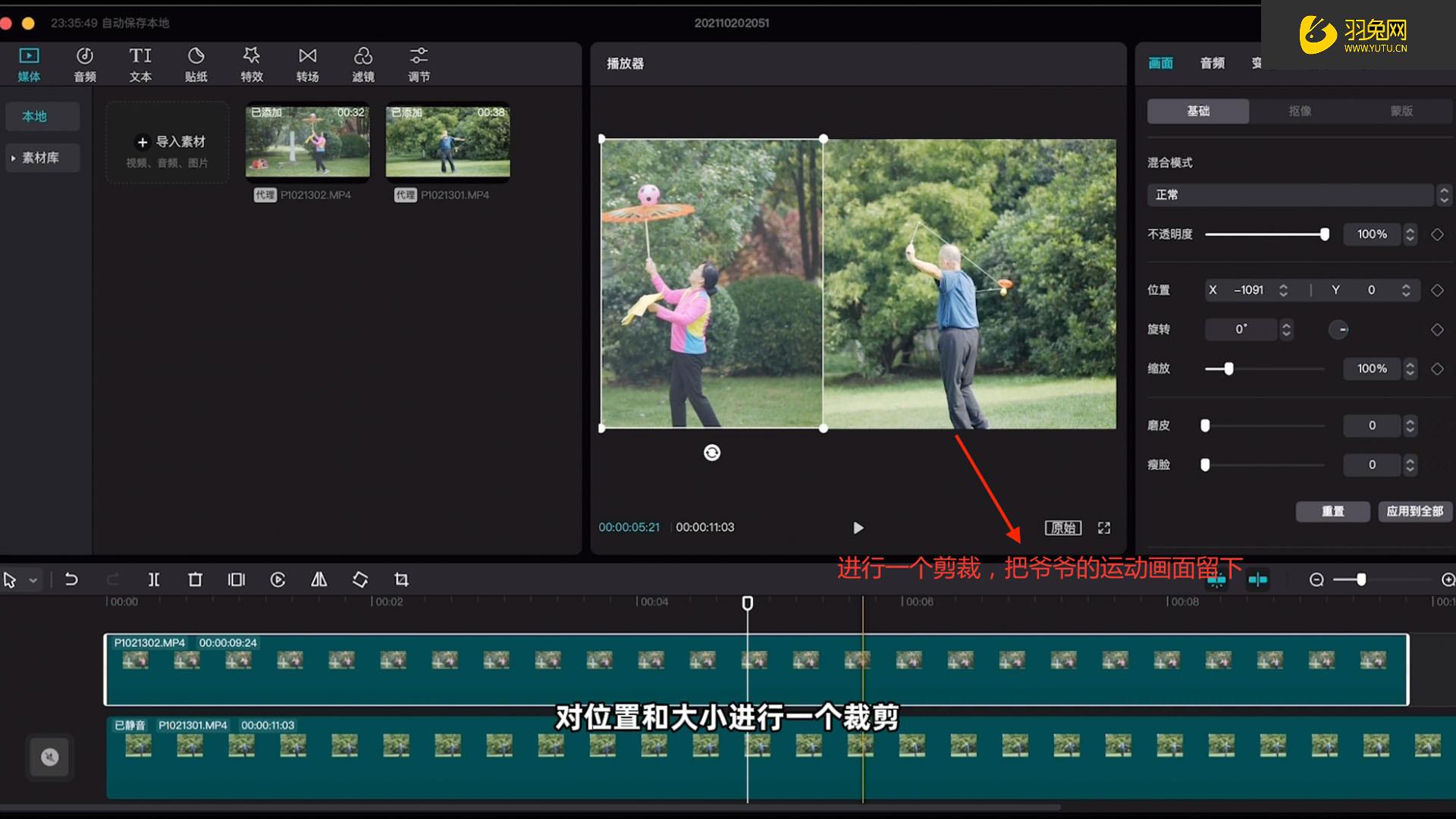Zoom out the timeline
This screenshot has height=819, width=1456.
pyautogui.click(x=1316, y=580)
